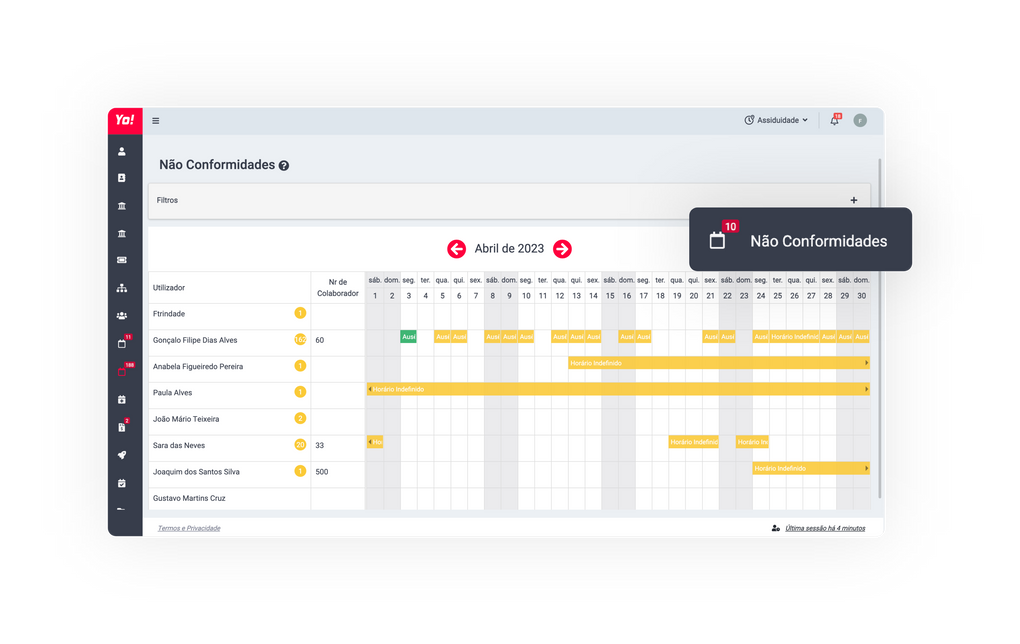Select the red sidebar calendar with badge 188

[122, 371]
